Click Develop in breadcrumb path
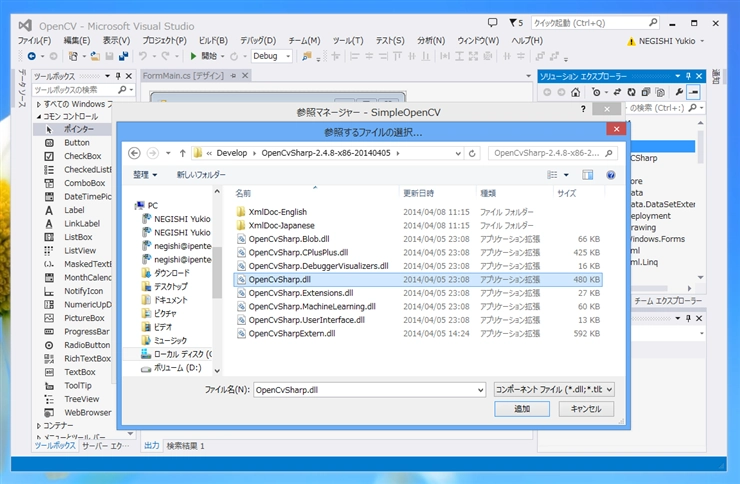This screenshot has height=484, width=740. point(232,153)
